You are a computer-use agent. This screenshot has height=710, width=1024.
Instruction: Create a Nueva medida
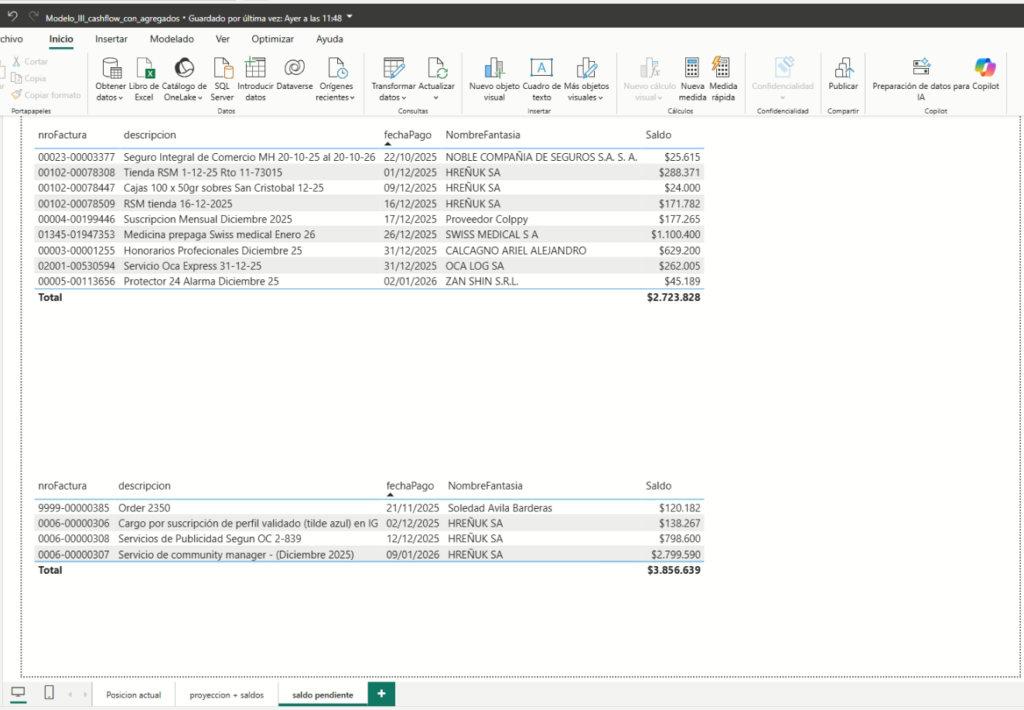click(x=692, y=69)
